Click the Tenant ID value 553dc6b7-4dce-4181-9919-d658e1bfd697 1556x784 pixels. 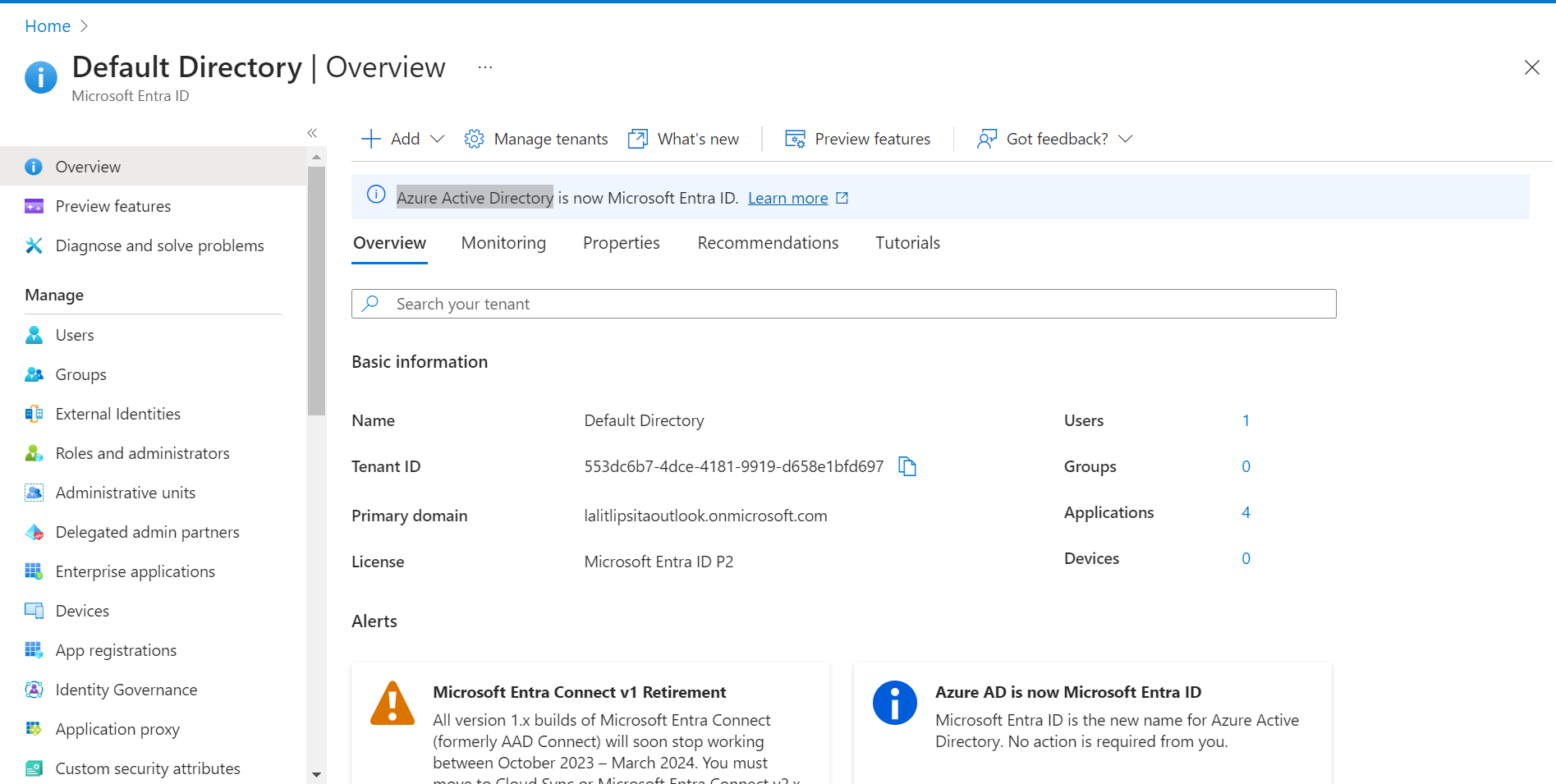(733, 466)
